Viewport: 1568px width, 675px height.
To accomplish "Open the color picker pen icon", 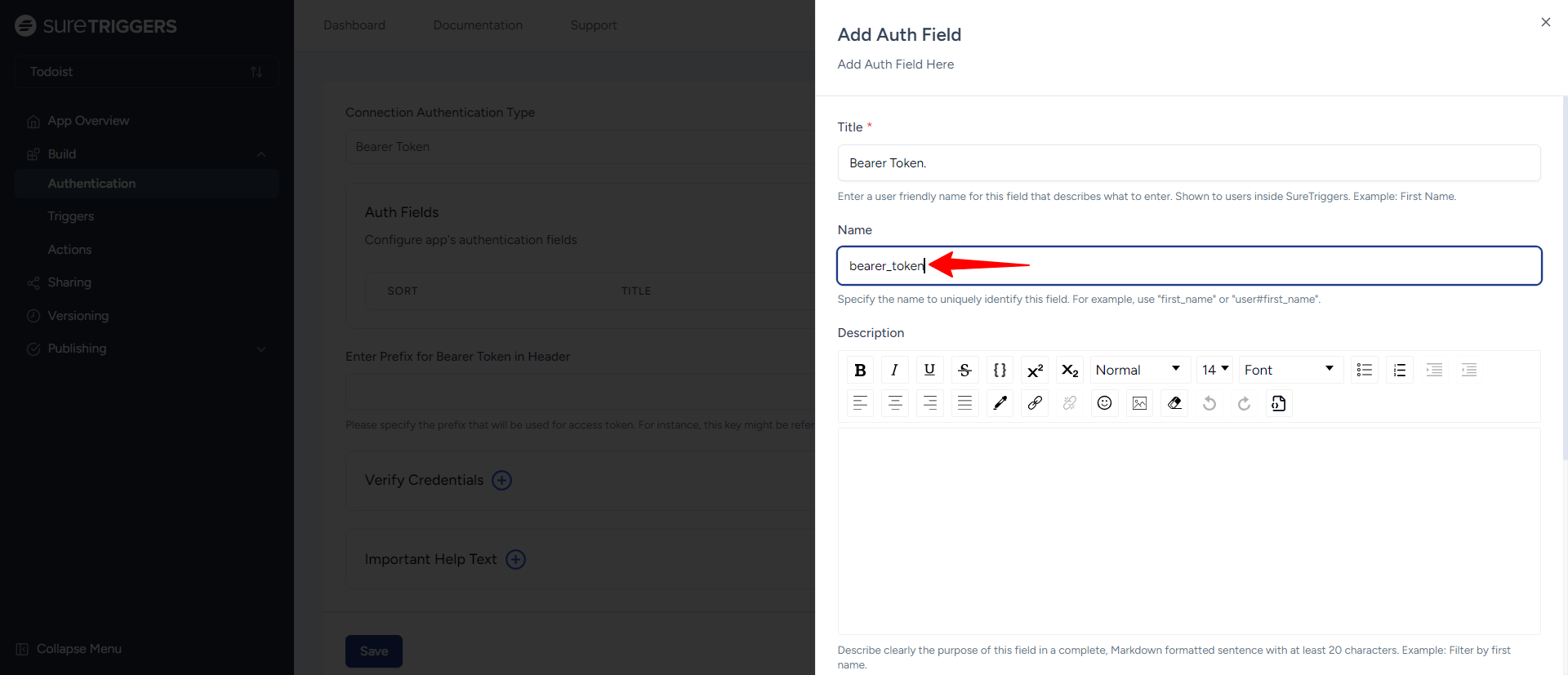I will pos(1000,403).
